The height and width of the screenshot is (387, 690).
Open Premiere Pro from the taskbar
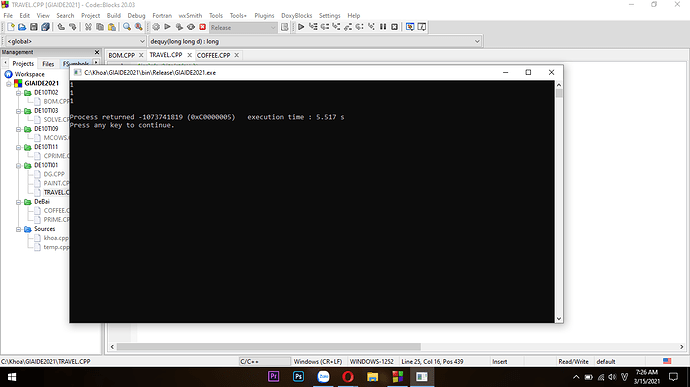tap(274, 377)
